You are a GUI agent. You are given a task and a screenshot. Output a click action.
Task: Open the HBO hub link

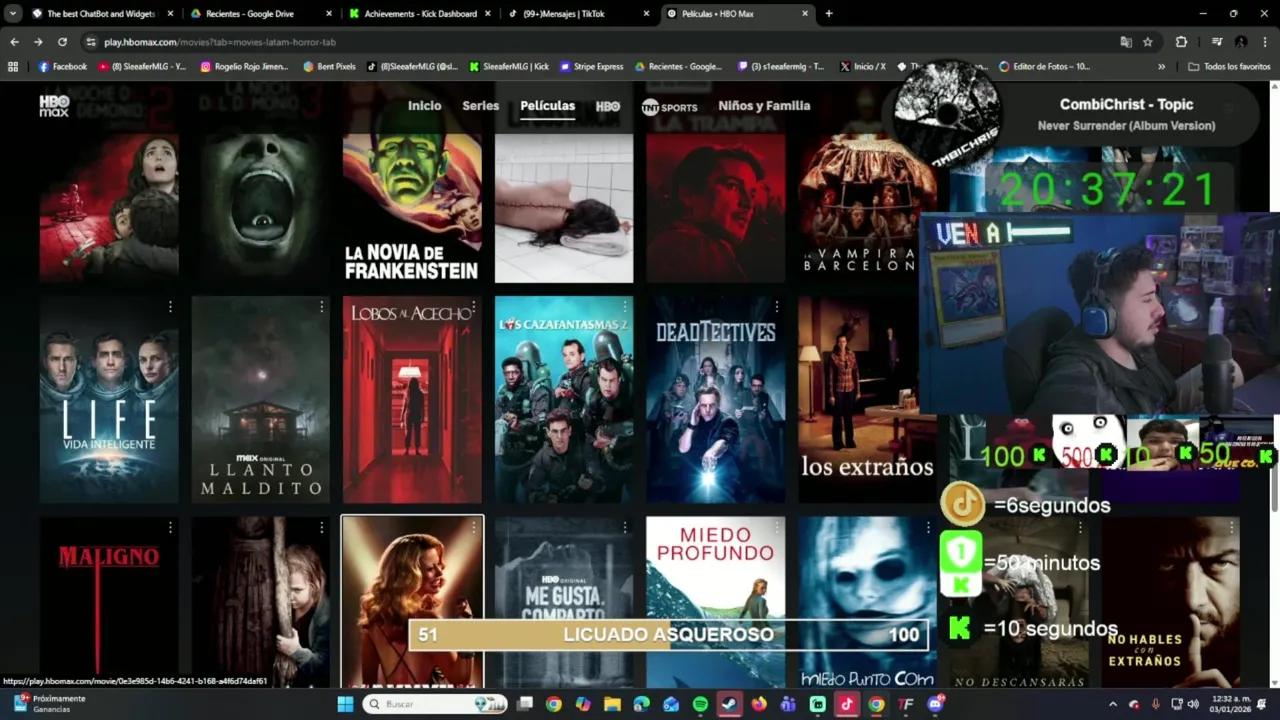pyautogui.click(x=607, y=106)
